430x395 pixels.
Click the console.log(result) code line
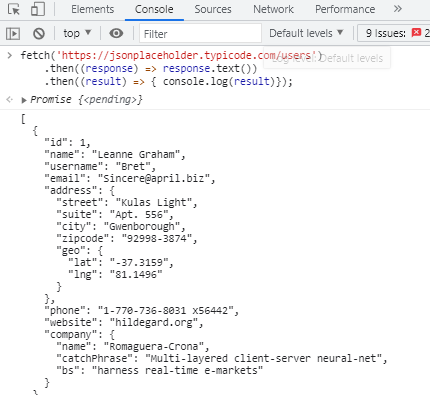[168, 81]
